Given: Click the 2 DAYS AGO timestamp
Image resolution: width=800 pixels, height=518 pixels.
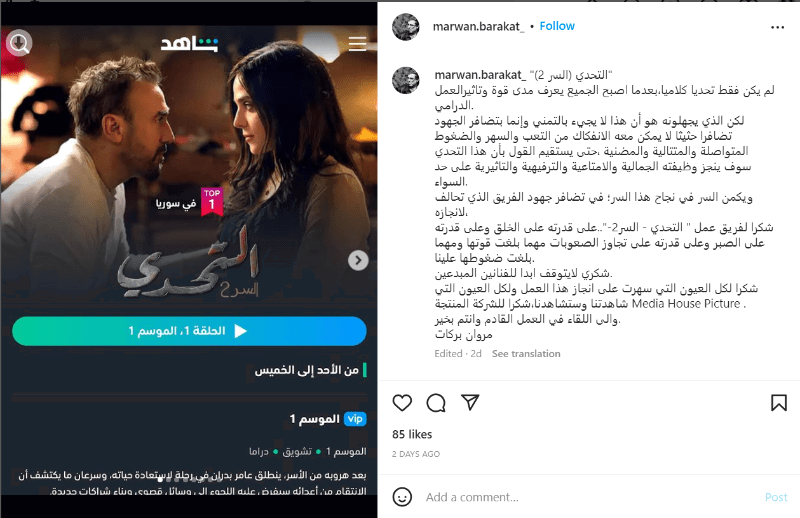Looking at the screenshot, I should (416, 454).
